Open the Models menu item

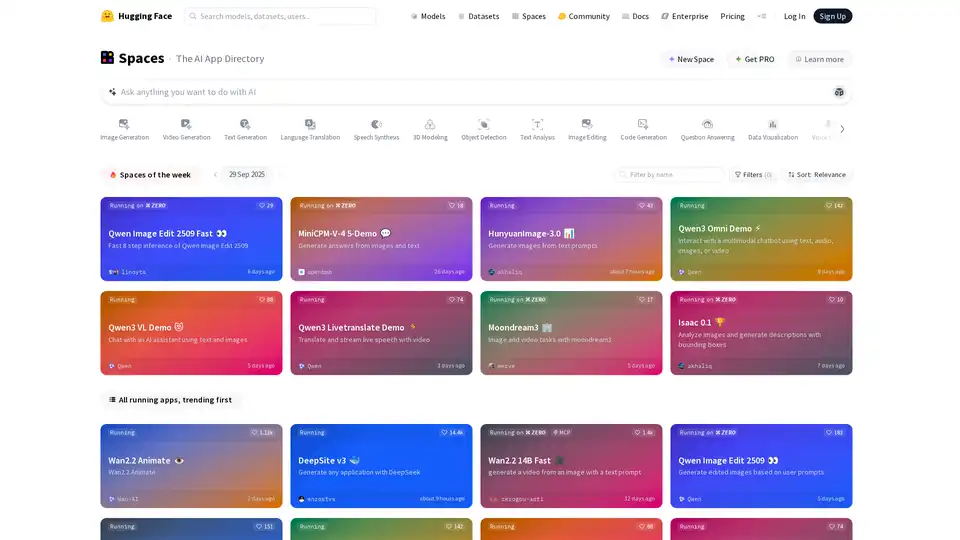(x=428, y=16)
